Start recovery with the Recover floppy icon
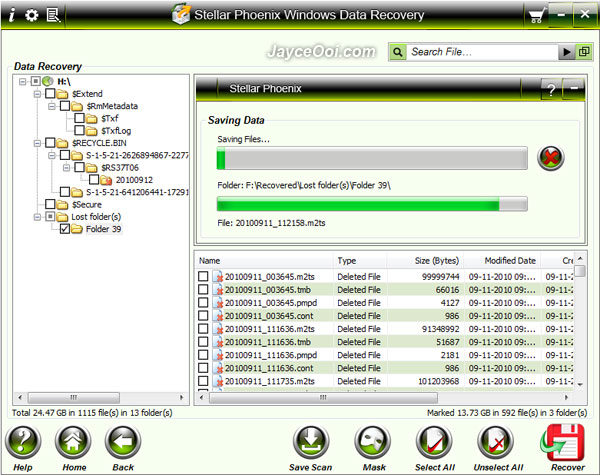The width and height of the screenshot is (600, 475). coord(562,442)
